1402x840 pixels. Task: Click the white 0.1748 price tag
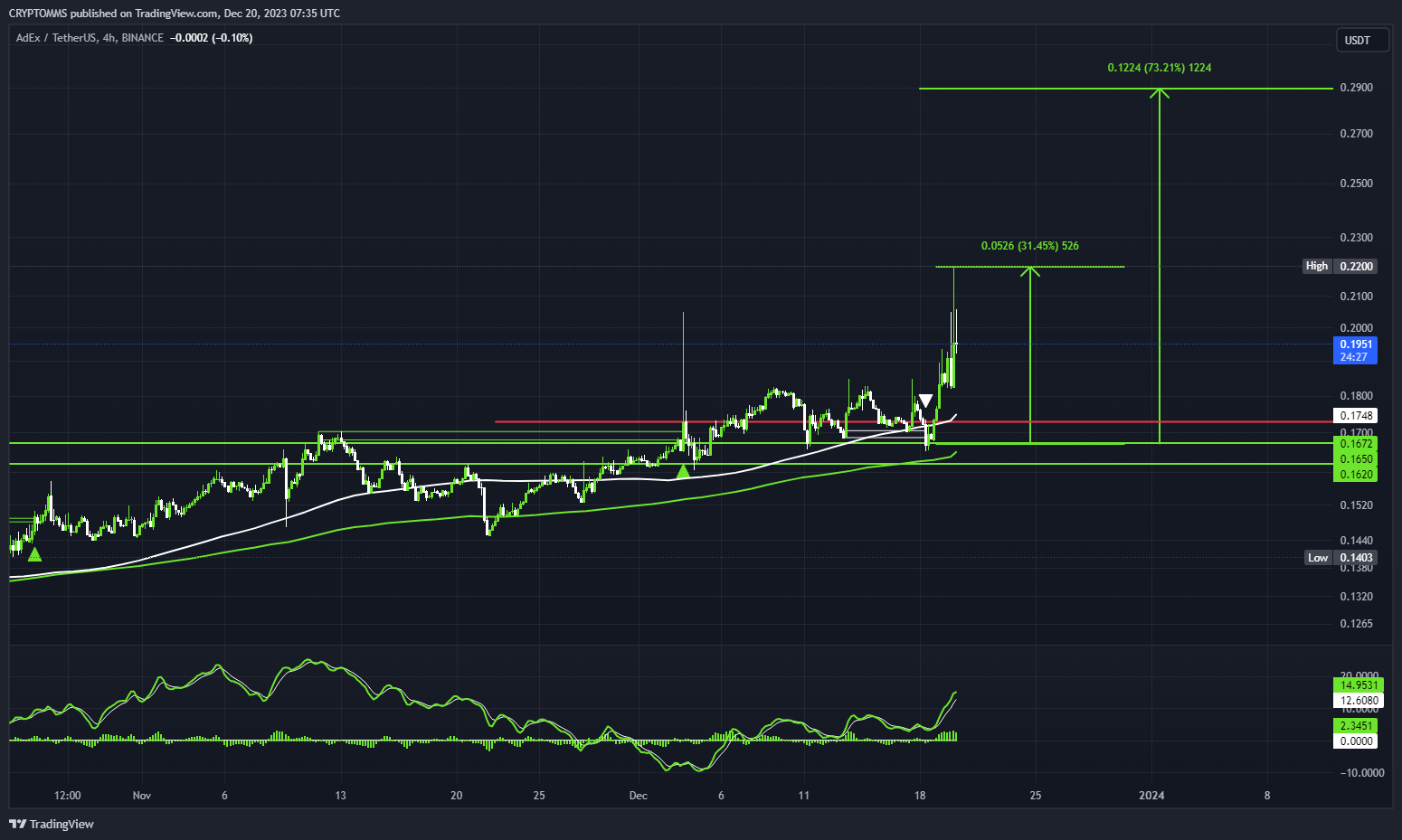(1356, 416)
